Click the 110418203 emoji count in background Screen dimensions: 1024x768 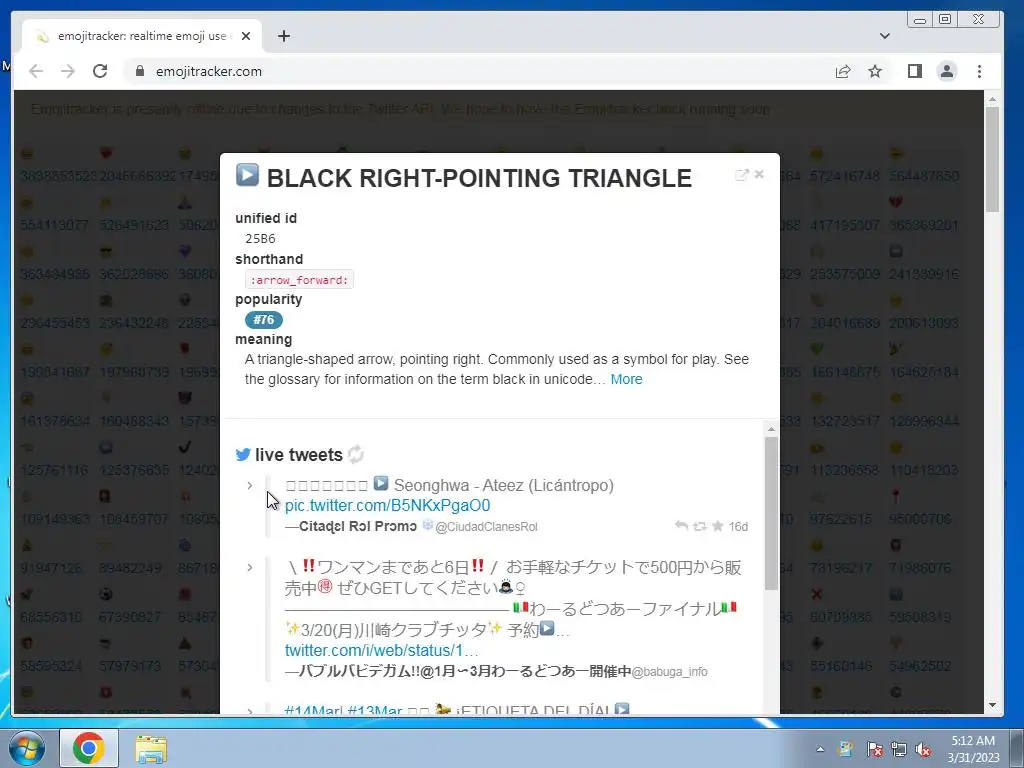coord(923,470)
